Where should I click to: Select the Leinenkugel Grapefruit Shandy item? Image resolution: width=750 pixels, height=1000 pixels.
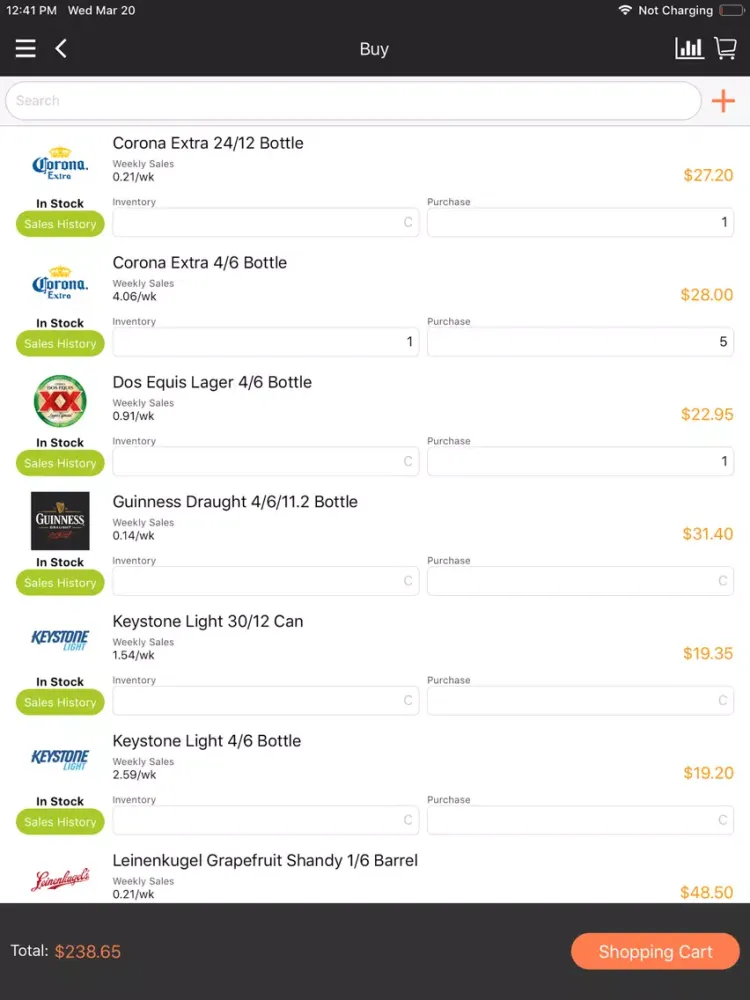265,861
